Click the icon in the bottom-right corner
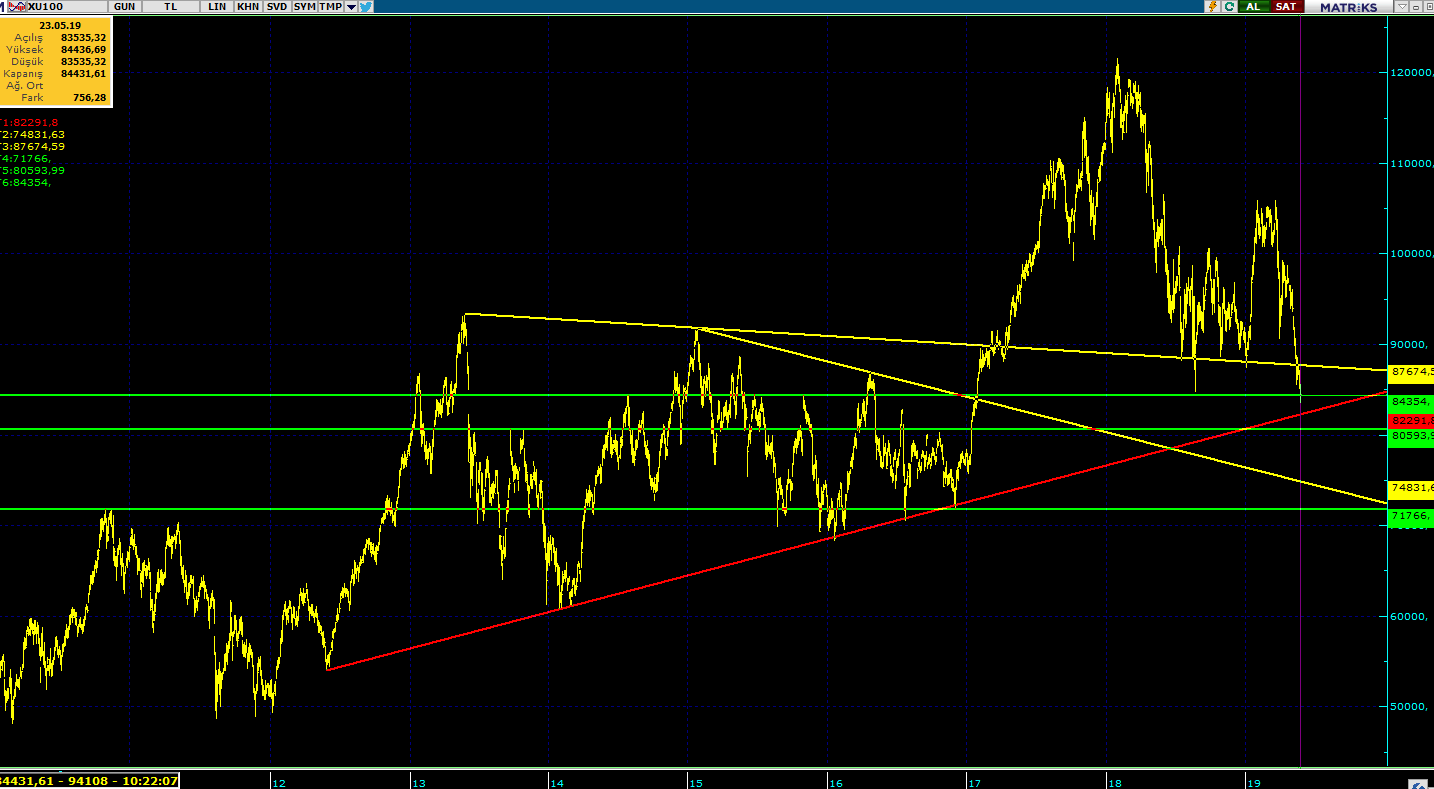Screen dimensions: 1434x789 (x=1417, y=782)
